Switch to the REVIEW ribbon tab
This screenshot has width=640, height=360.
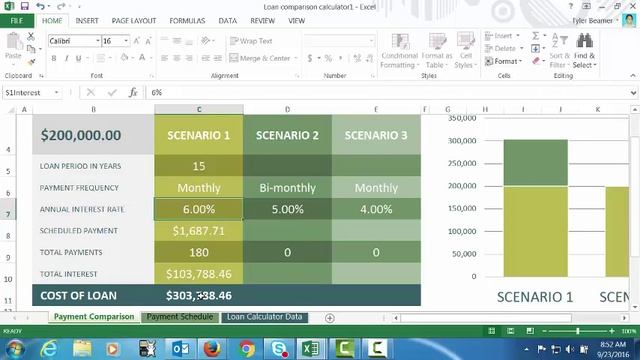pos(262,21)
